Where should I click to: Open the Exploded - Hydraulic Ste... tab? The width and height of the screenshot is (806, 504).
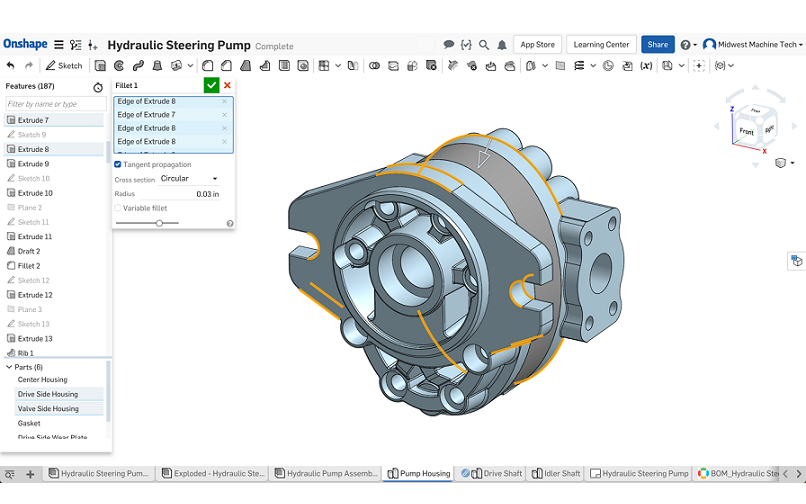[x=213, y=474]
